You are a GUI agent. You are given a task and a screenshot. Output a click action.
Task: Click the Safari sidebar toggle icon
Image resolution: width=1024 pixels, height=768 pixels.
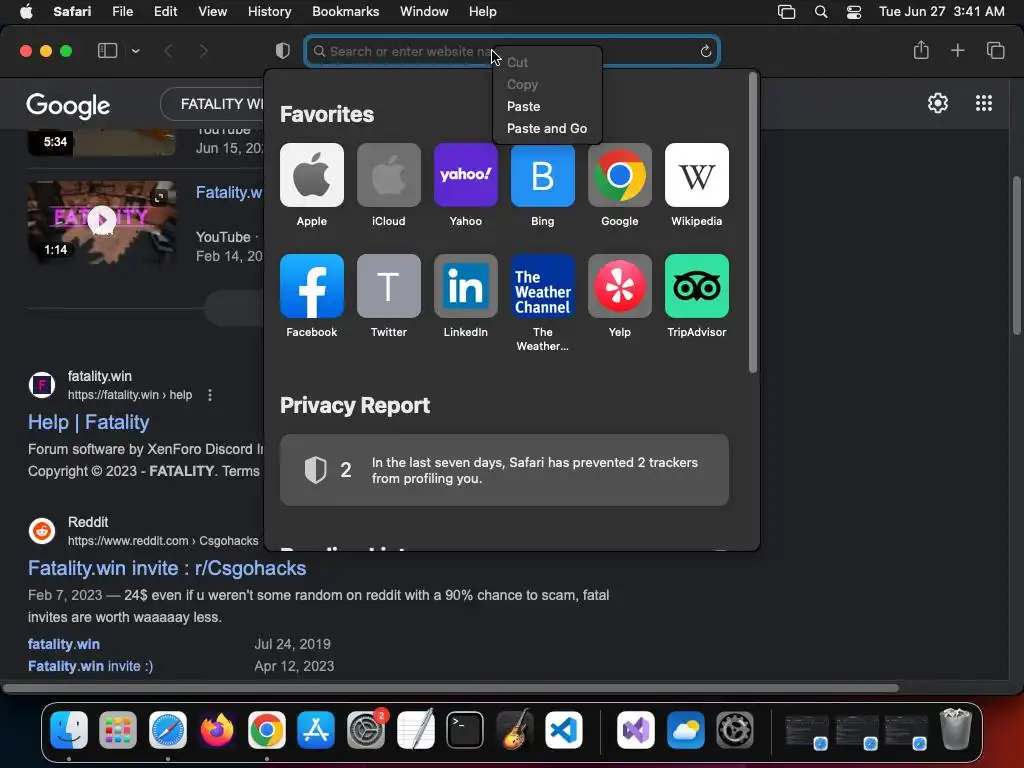click(107, 51)
